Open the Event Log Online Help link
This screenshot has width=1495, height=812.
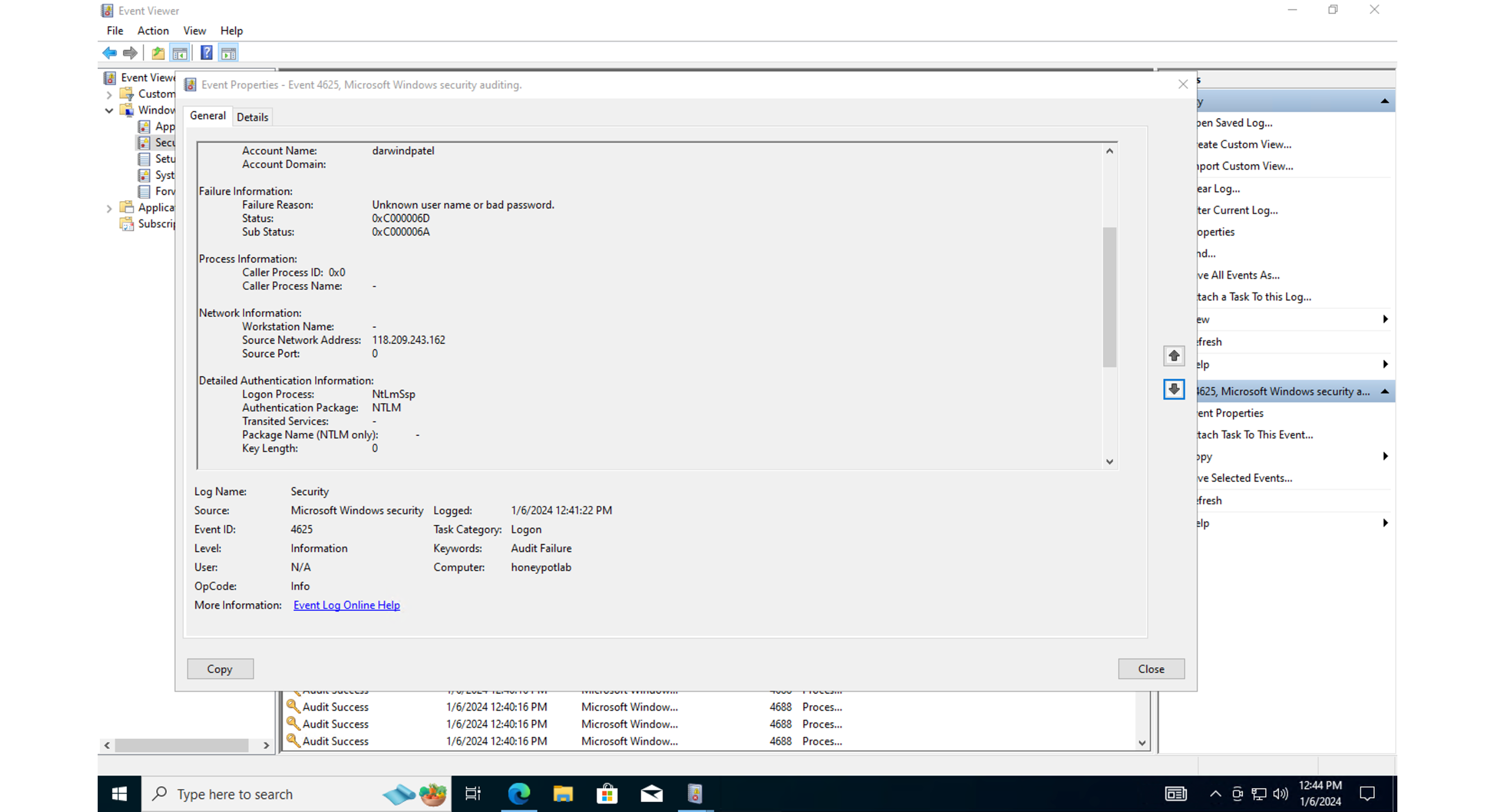[347, 605]
